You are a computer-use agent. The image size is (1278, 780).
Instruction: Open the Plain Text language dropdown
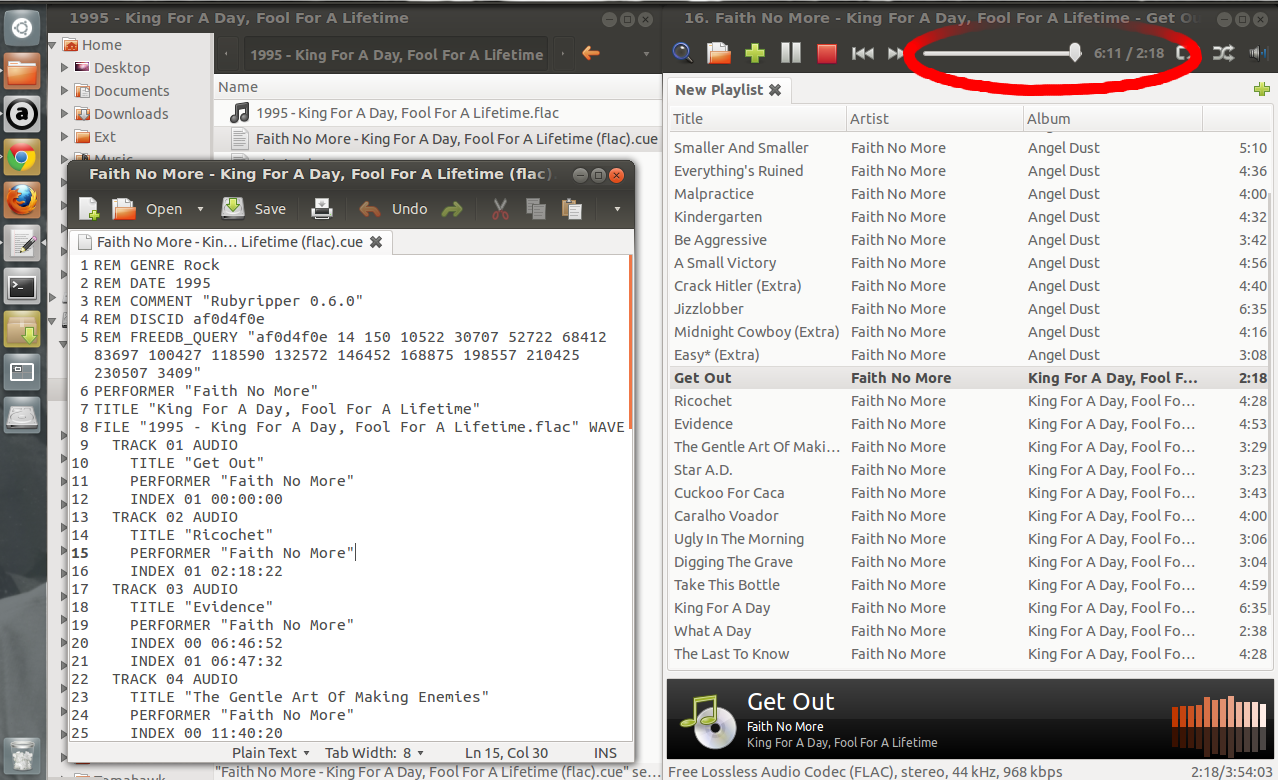pyautogui.click(x=270, y=752)
